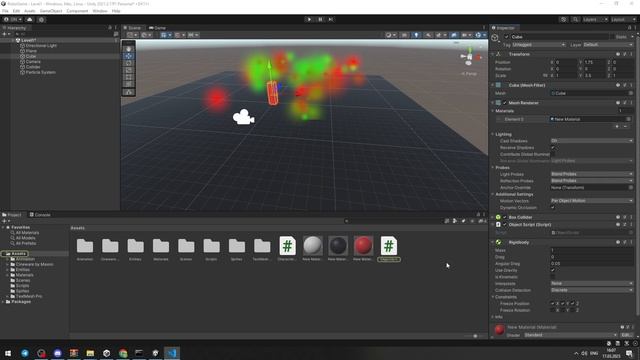Click the camera gizmo in scene view
This screenshot has height=360, width=640.
[244, 117]
